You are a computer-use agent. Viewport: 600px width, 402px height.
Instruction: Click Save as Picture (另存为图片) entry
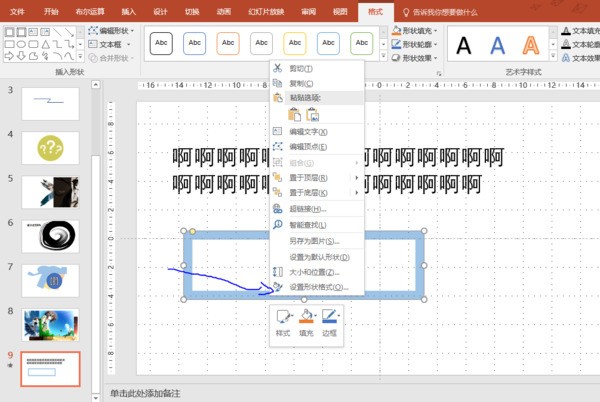314,241
